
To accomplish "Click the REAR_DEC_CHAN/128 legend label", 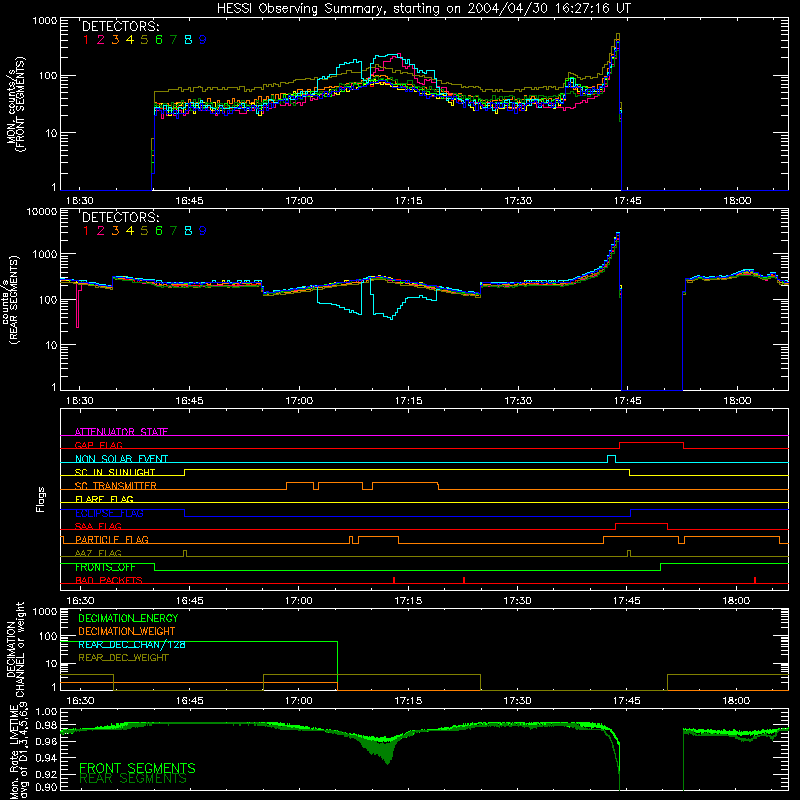I will [x=132, y=644].
